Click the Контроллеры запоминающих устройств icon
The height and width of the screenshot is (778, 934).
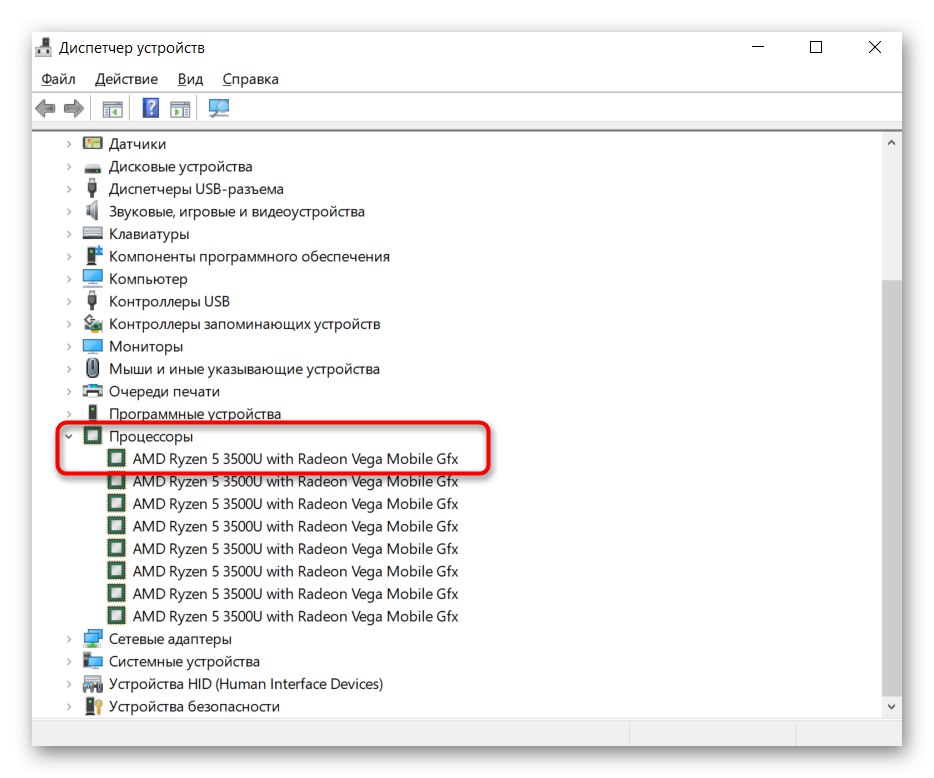click(x=93, y=323)
